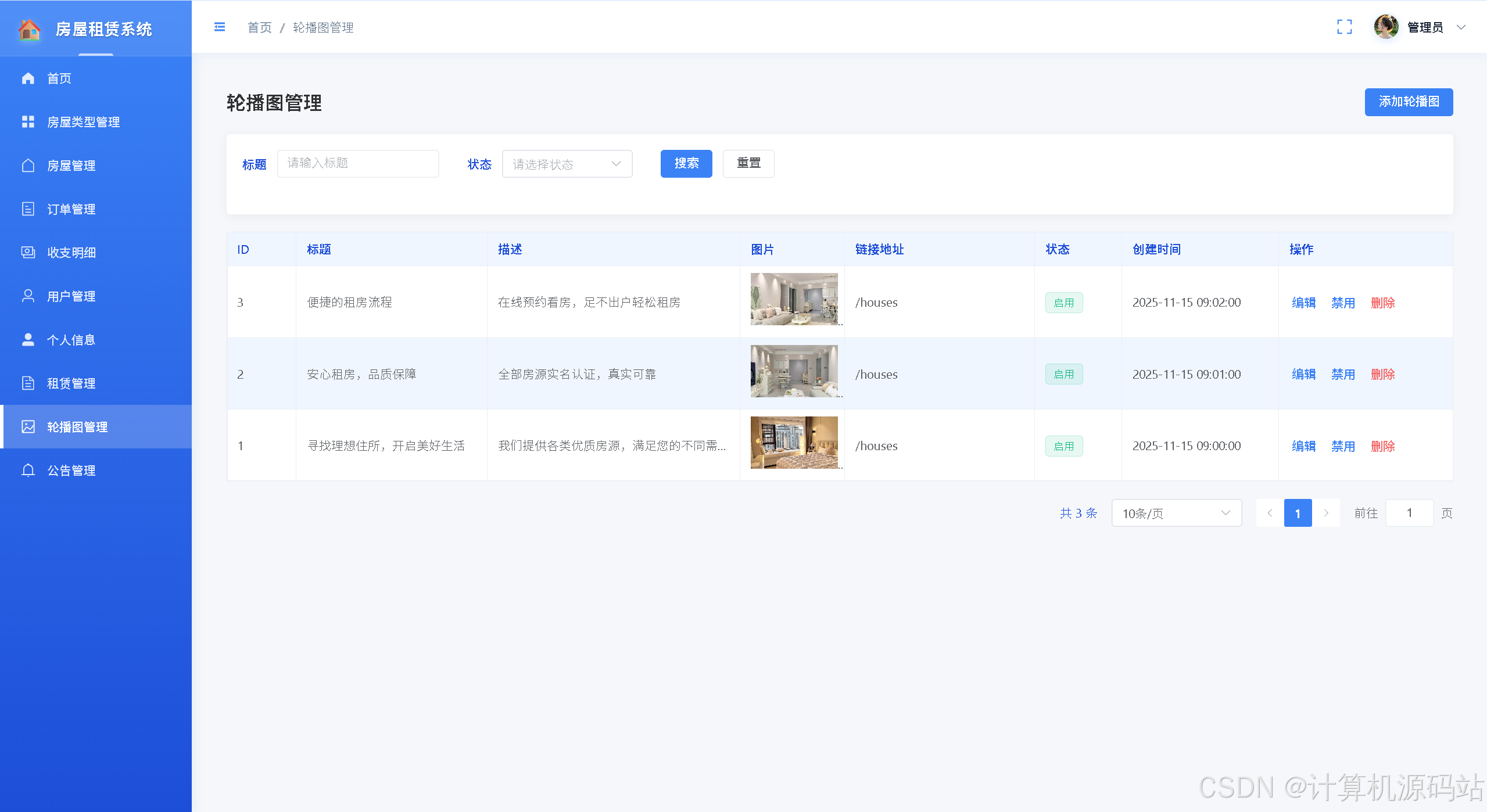Image resolution: width=1487 pixels, height=812 pixels.
Task: Open the 请选择状态 dropdown
Action: [567, 164]
